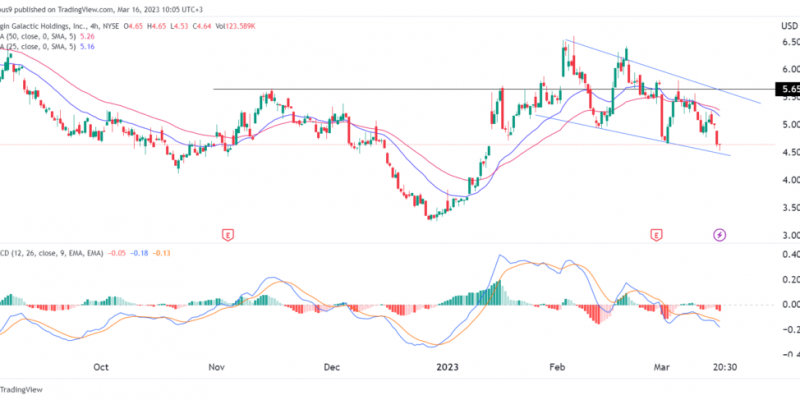This screenshot has height=400, width=800.
Task: Click the 3.00 price scale label
Action: click(x=790, y=236)
